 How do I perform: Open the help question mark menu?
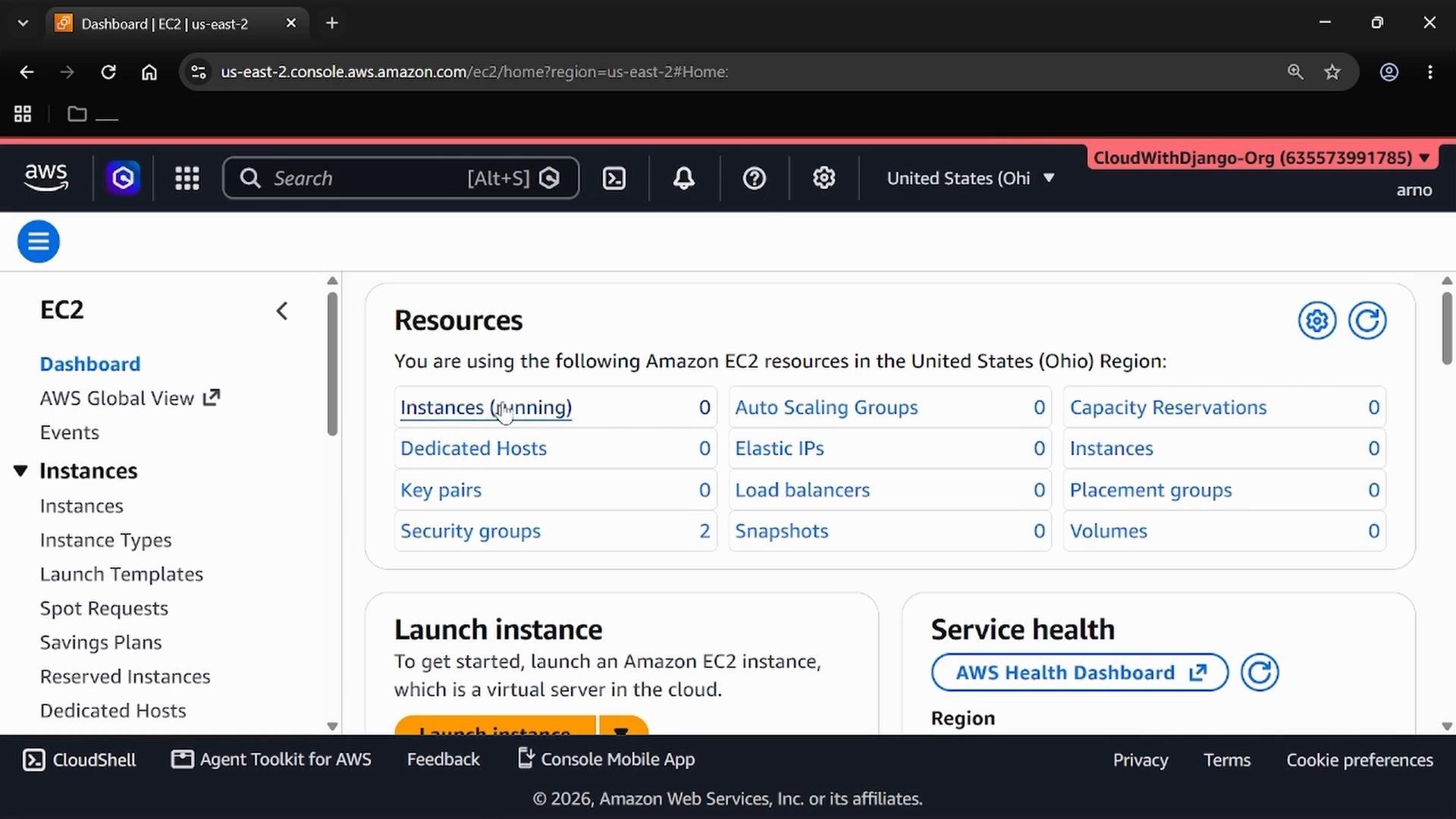pyautogui.click(x=754, y=178)
